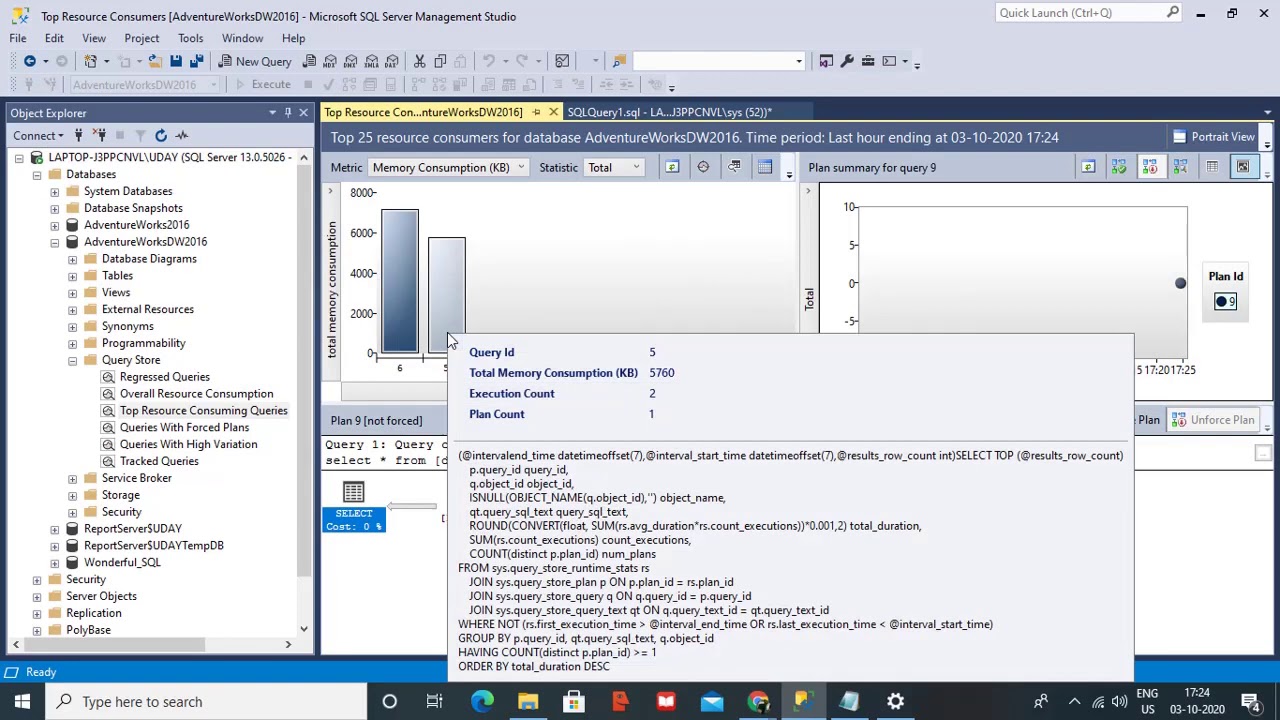
Task: Select Queries With Forced Plans
Action: click(x=184, y=427)
